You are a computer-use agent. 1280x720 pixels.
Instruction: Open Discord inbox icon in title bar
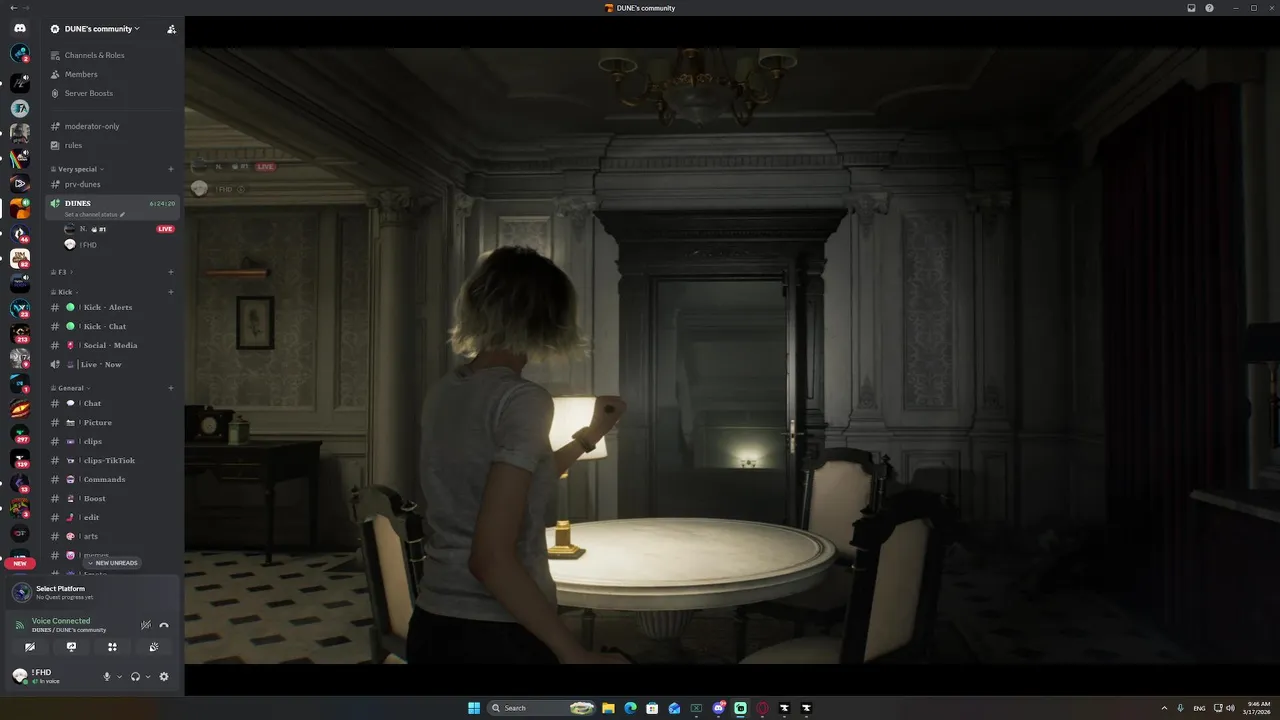[x=1191, y=8]
